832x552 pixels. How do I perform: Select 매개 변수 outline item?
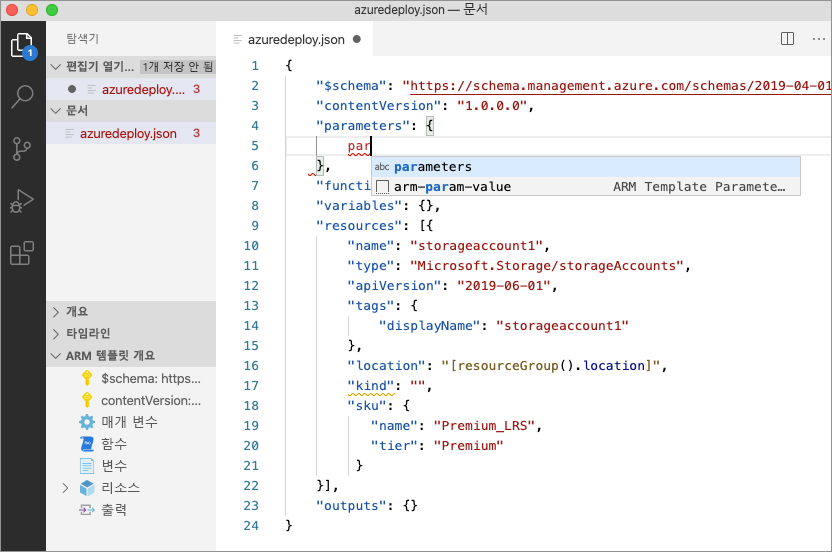point(129,422)
